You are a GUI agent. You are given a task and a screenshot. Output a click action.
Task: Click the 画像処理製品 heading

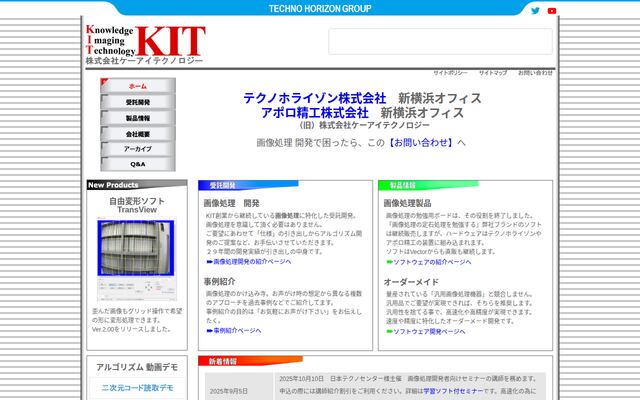407,203
